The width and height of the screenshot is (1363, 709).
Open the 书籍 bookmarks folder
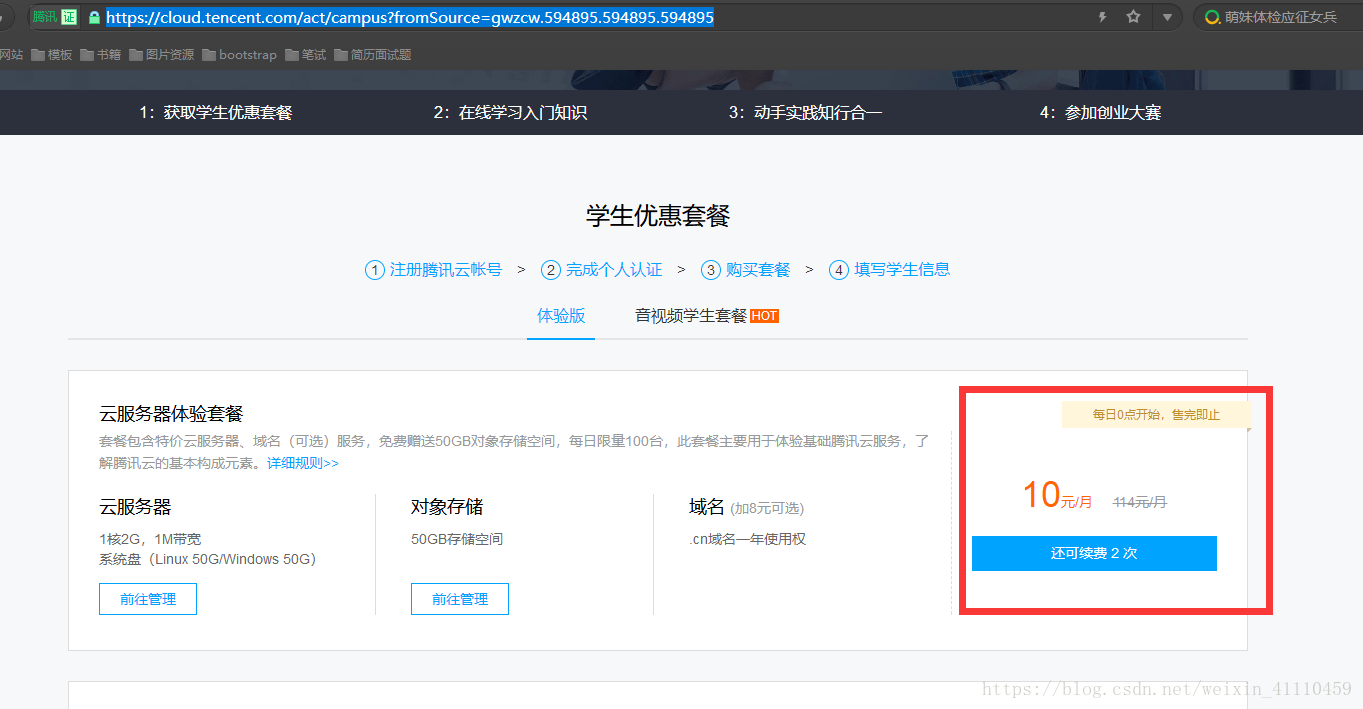pyautogui.click(x=101, y=55)
